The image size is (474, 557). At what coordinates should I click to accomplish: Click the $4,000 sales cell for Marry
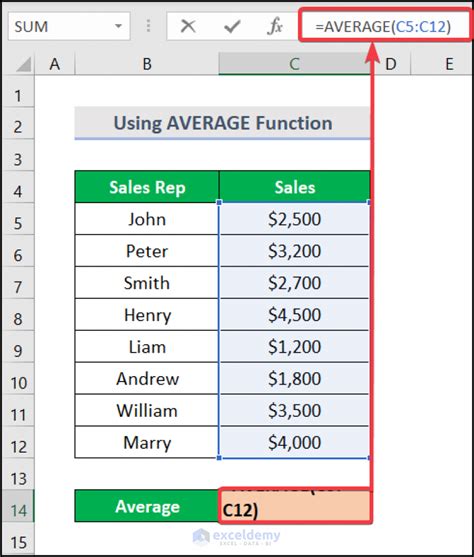click(294, 442)
